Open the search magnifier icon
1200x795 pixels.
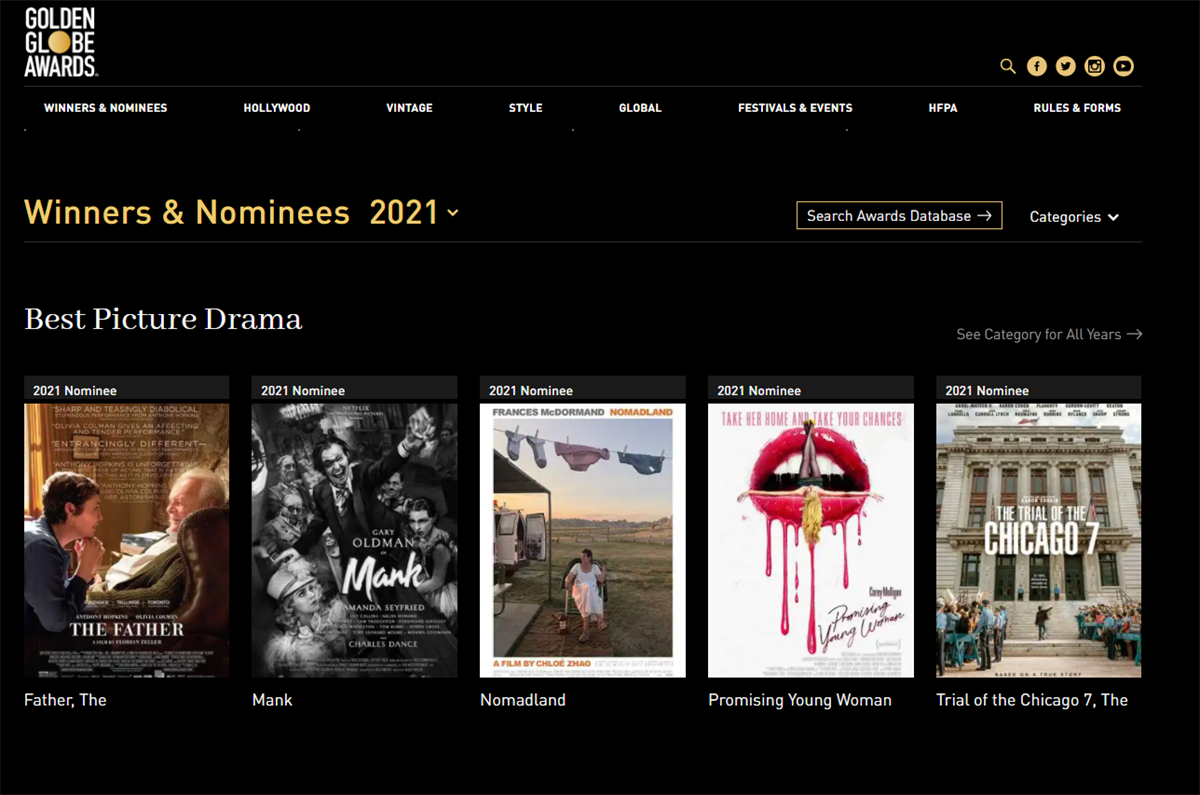pos(1008,67)
